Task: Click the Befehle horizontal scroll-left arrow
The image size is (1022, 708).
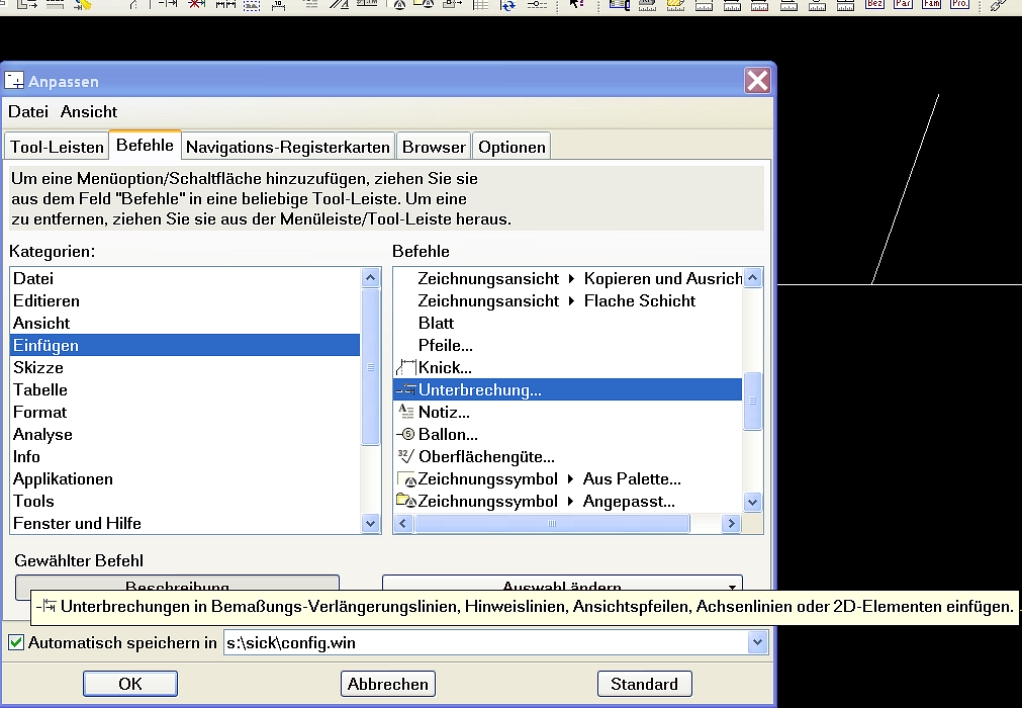Action: (x=403, y=523)
